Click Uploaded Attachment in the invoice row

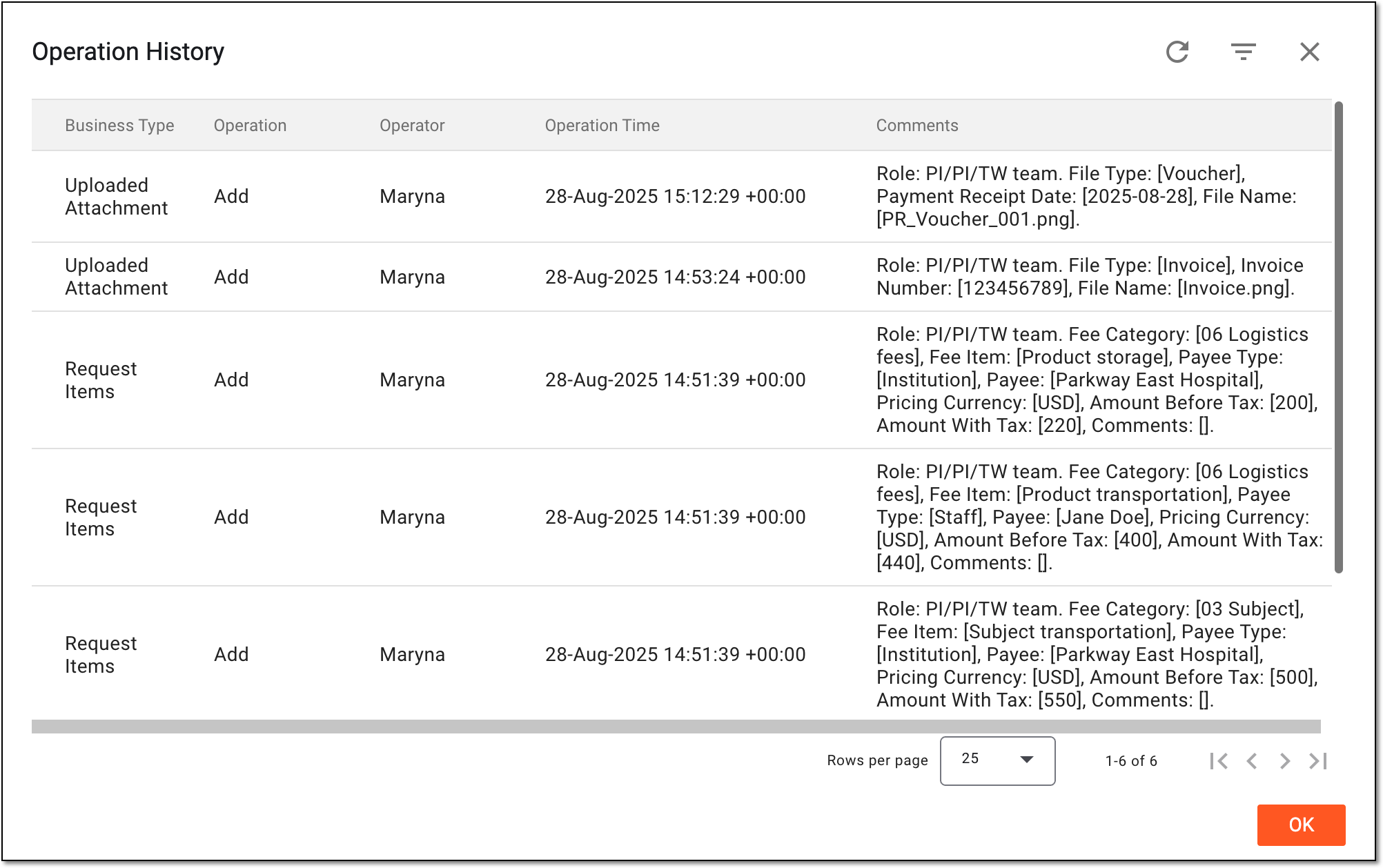click(x=116, y=277)
